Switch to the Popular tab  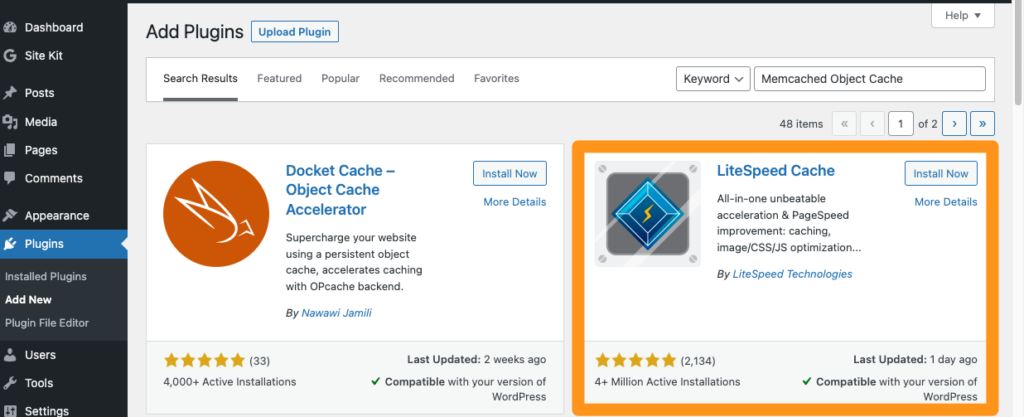tap(340, 79)
